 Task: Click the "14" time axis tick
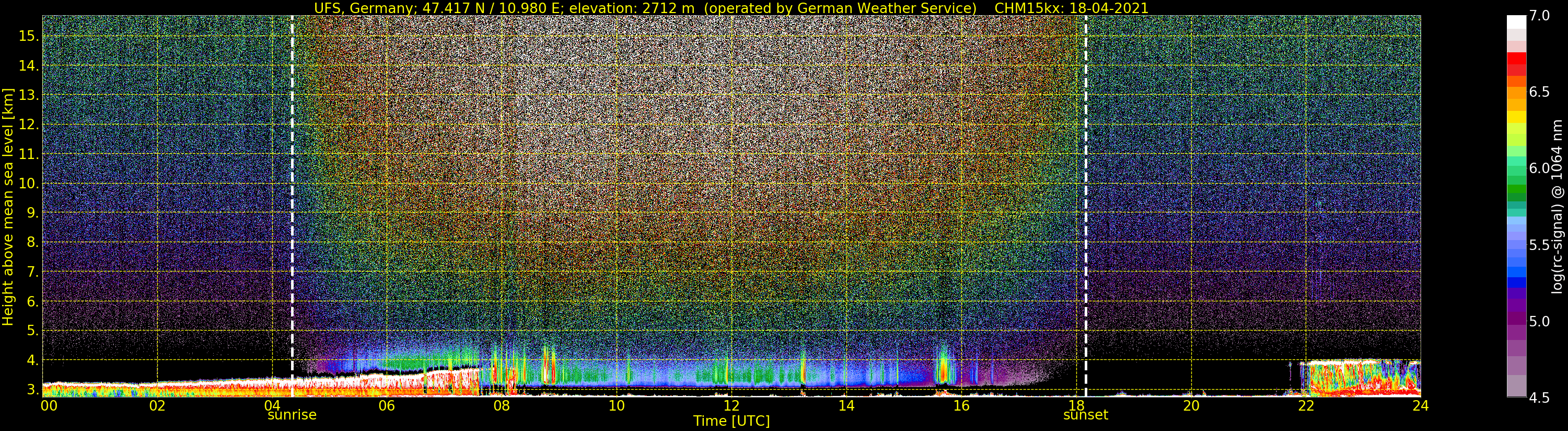[x=846, y=405]
